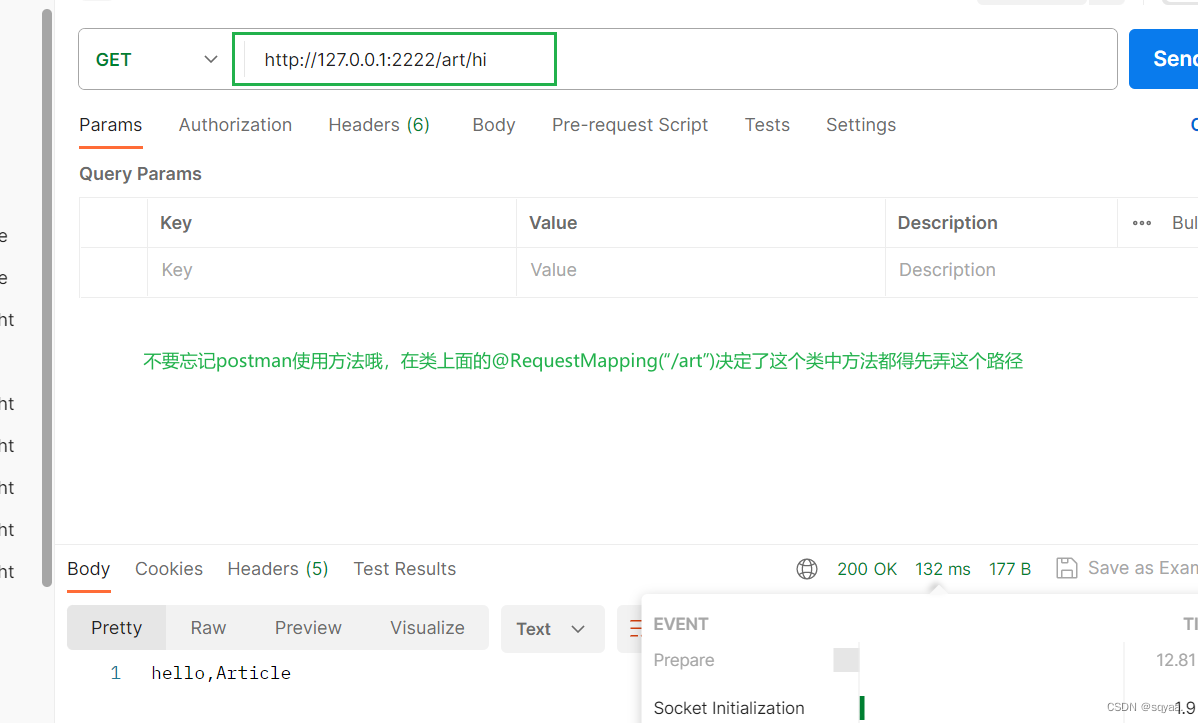The width and height of the screenshot is (1198, 723).
Task: Expand the Prepare event in the EVENT popup
Action: [x=684, y=660]
